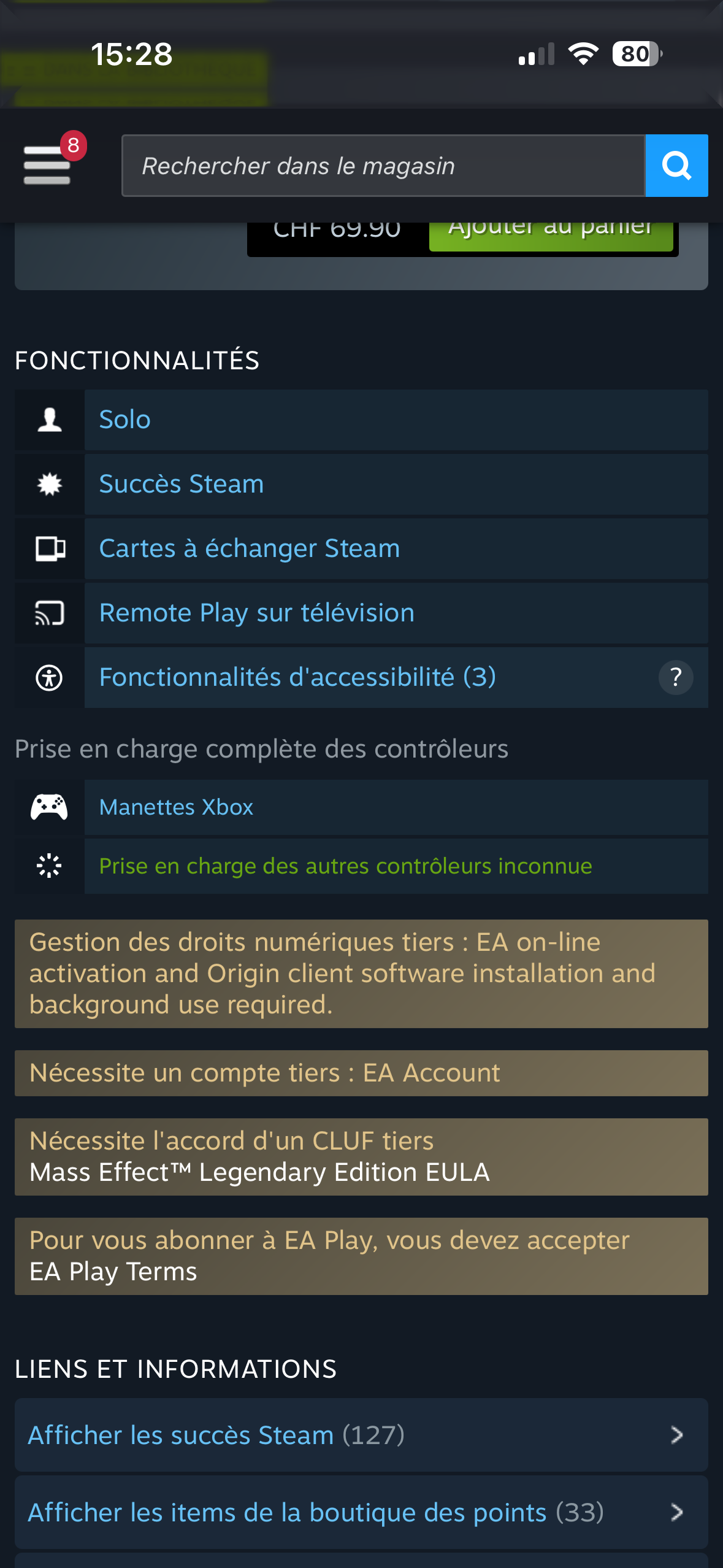The image size is (723, 1568).
Task: Expand the points shop items chevron
Action: (676, 1512)
